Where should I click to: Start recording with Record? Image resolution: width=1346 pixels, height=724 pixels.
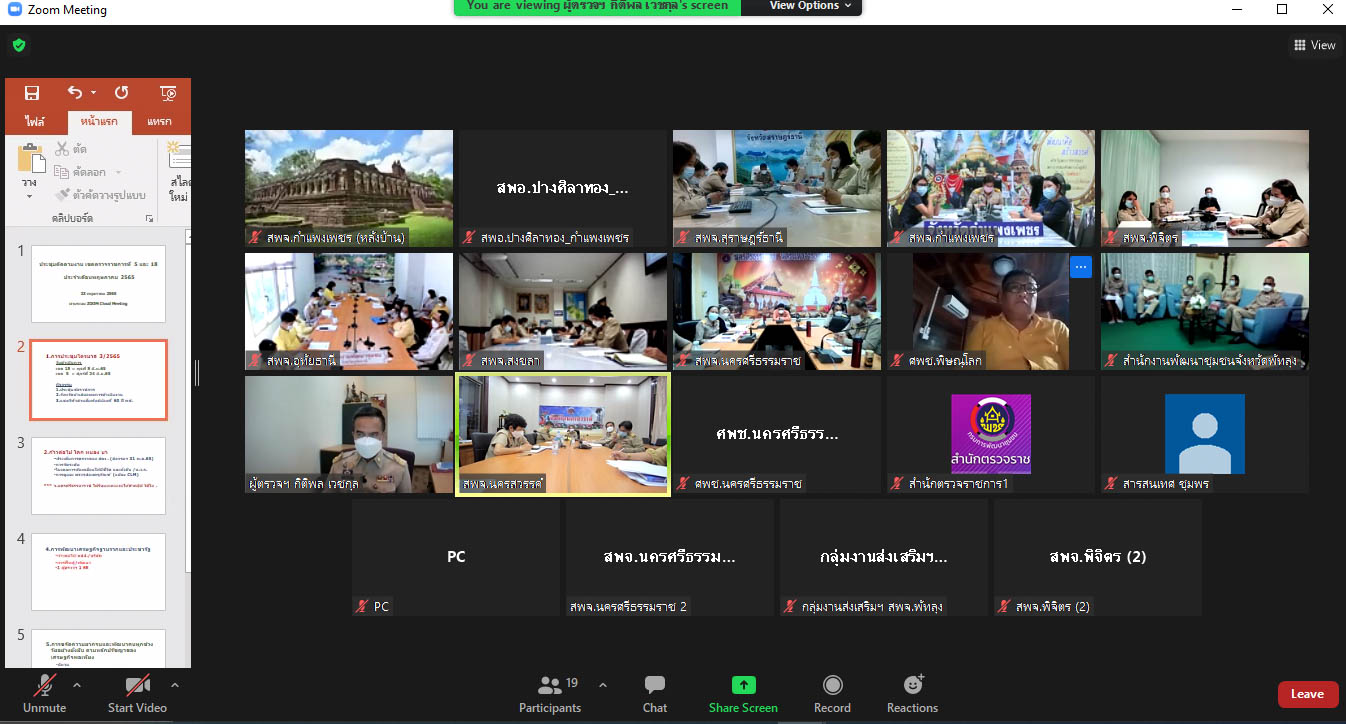(x=832, y=693)
